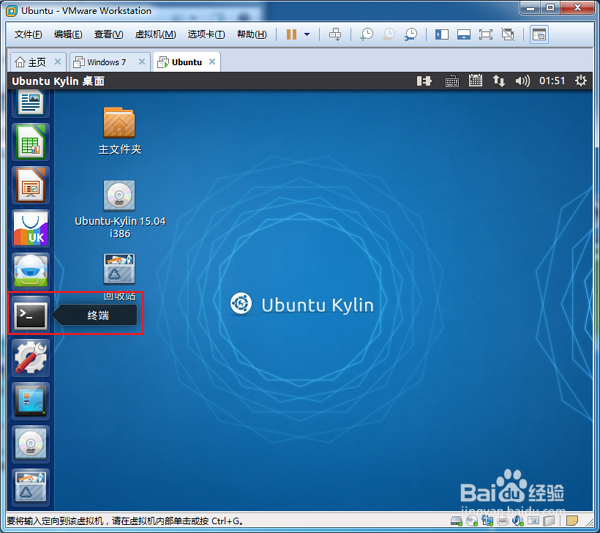Image resolution: width=600 pixels, height=533 pixels.
Task: Click the network adapter icon in status bar
Action: [x=488, y=521]
